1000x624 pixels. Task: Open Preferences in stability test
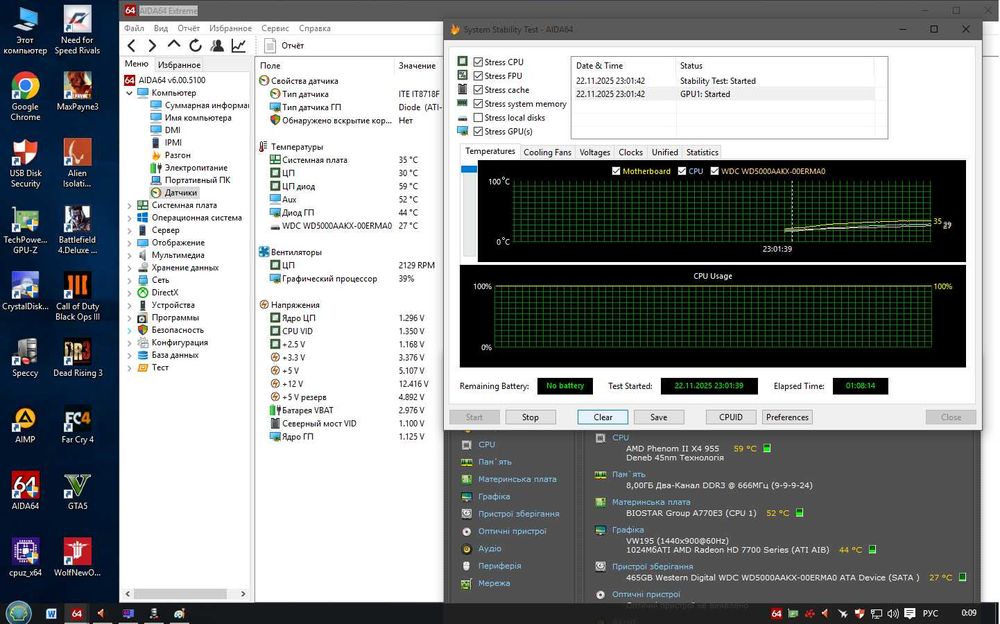click(x=787, y=417)
